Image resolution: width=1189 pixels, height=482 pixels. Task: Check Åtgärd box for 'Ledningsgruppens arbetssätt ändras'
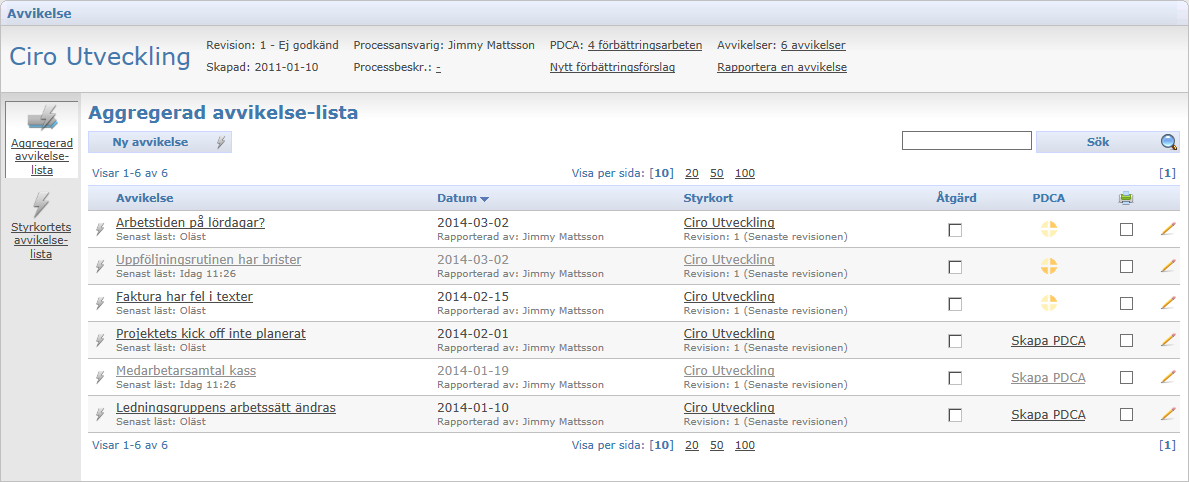pyautogui.click(x=955, y=415)
